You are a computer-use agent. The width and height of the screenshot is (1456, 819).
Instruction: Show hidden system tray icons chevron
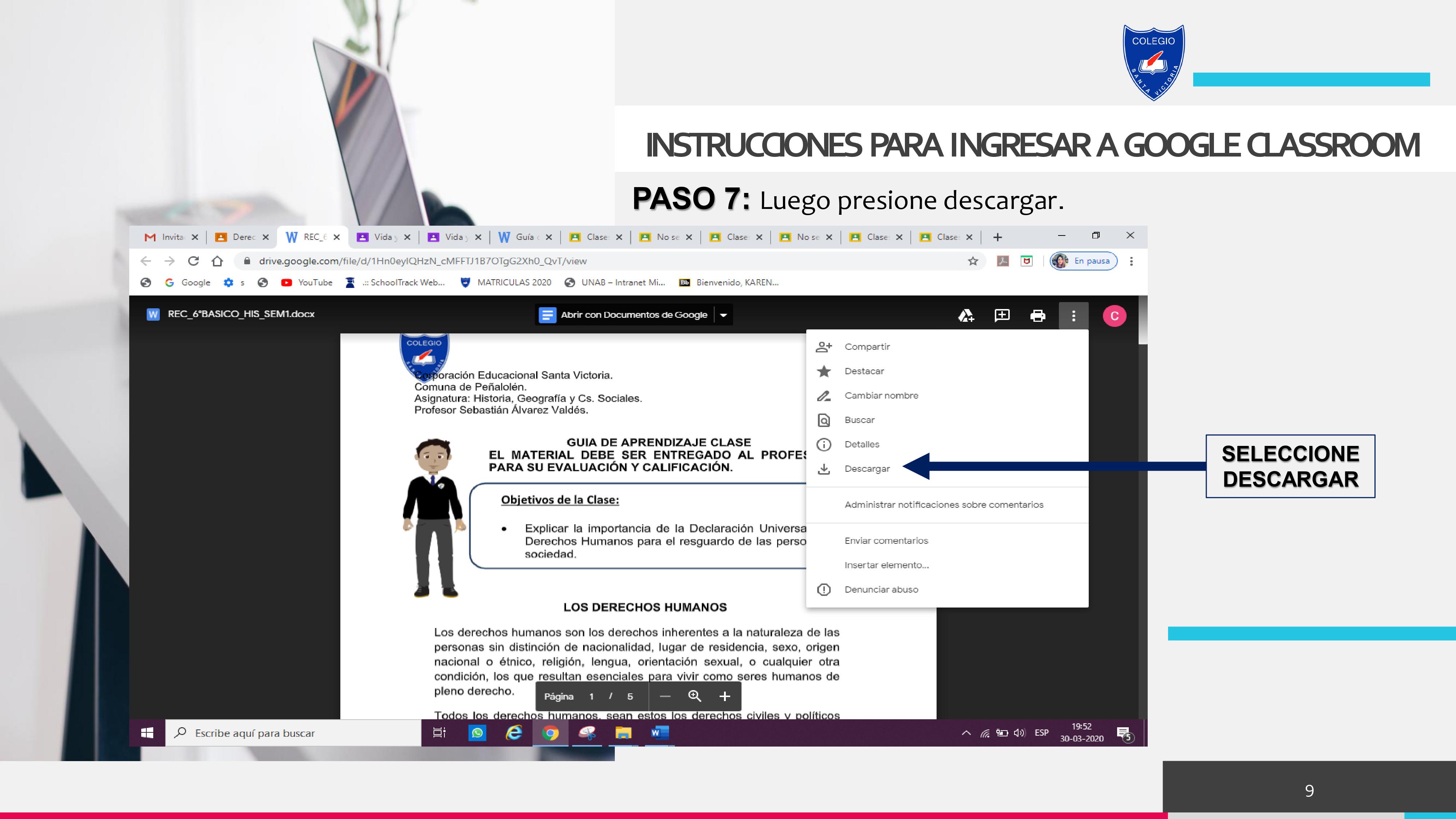click(966, 733)
